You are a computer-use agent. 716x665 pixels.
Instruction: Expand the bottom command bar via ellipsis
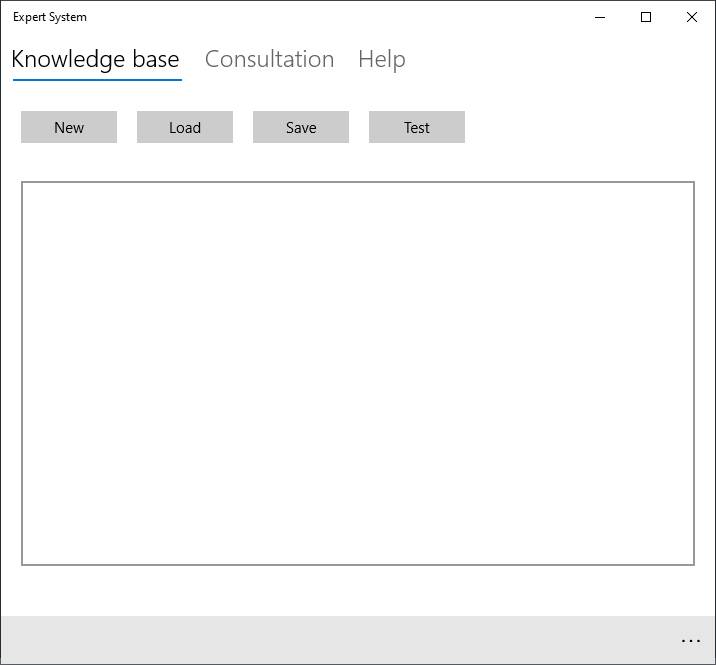(x=690, y=641)
